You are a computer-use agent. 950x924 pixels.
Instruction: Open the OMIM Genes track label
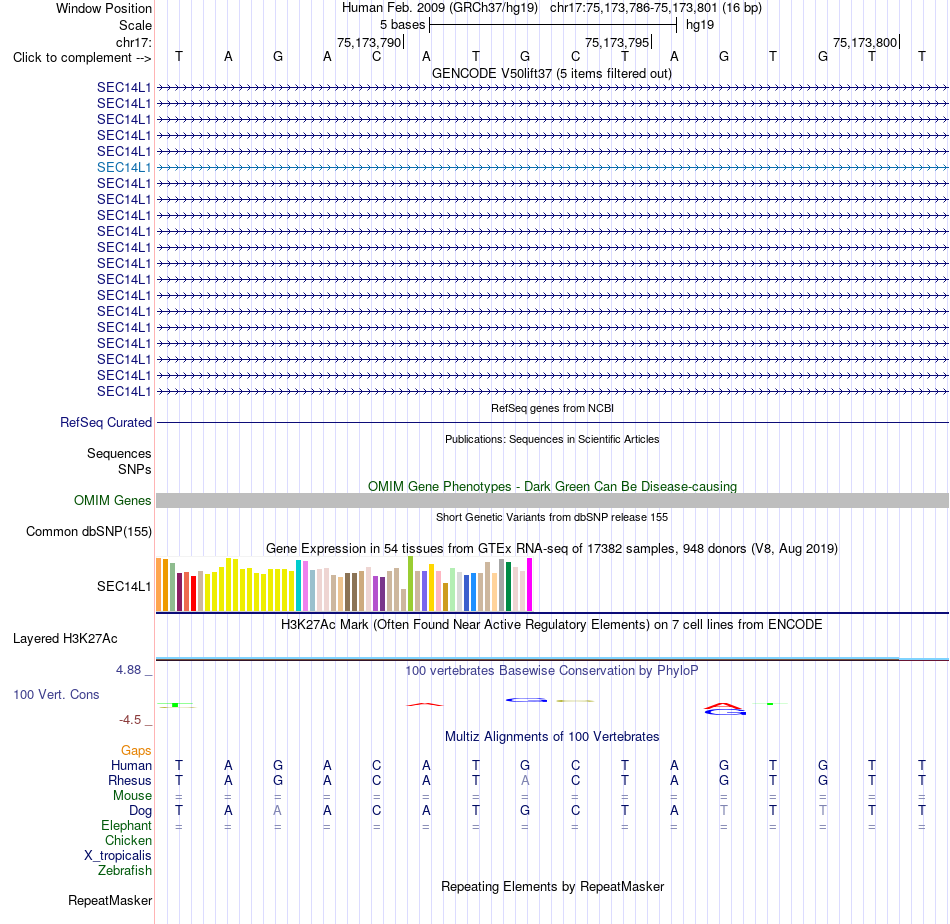point(113,500)
